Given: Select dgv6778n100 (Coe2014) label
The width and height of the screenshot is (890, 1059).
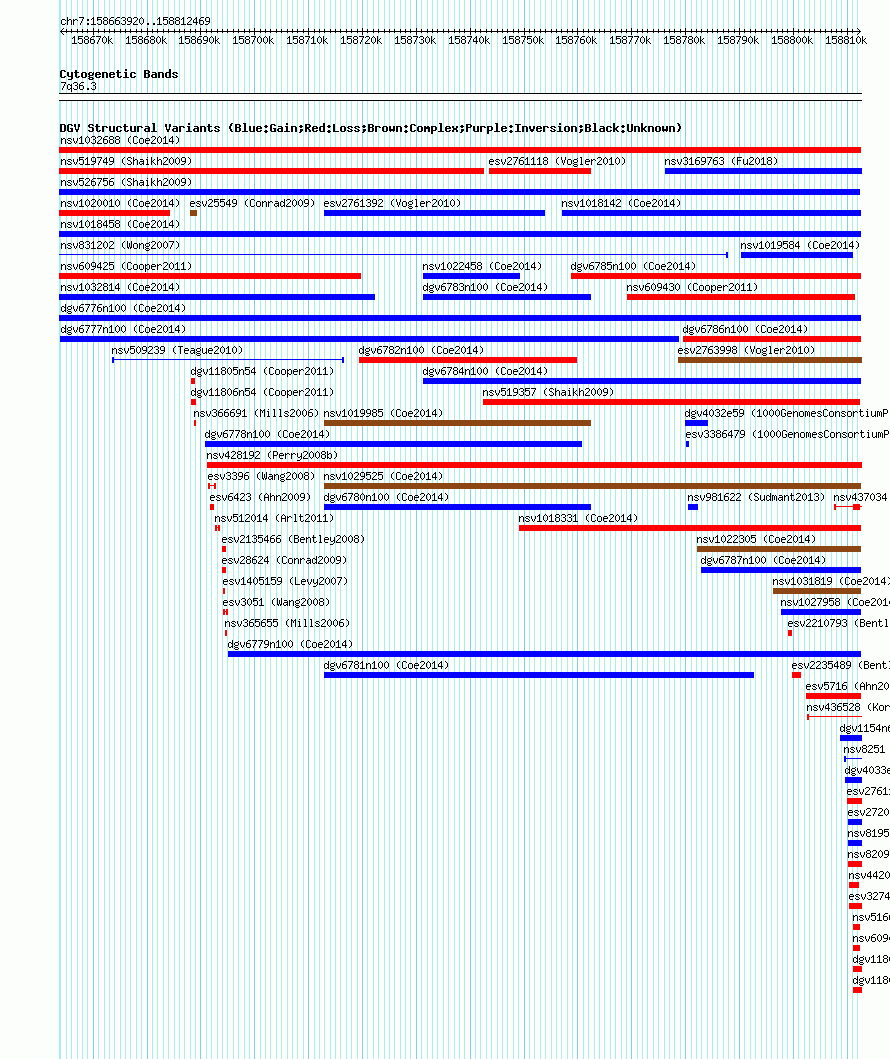Looking at the screenshot, I should pos(267,434).
